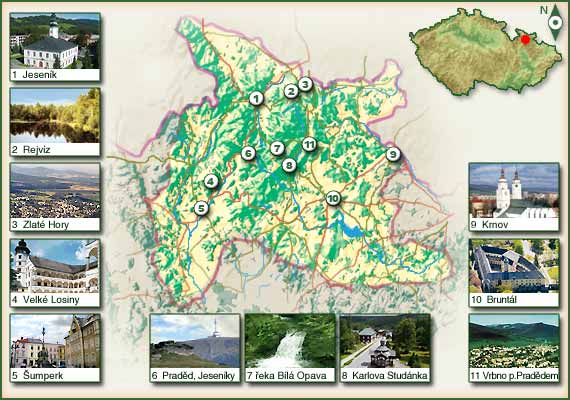The width and height of the screenshot is (570, 400).
Task: Click map marker 11 for Vrbno
Action: pyautogui.click(x=309, y=145)
